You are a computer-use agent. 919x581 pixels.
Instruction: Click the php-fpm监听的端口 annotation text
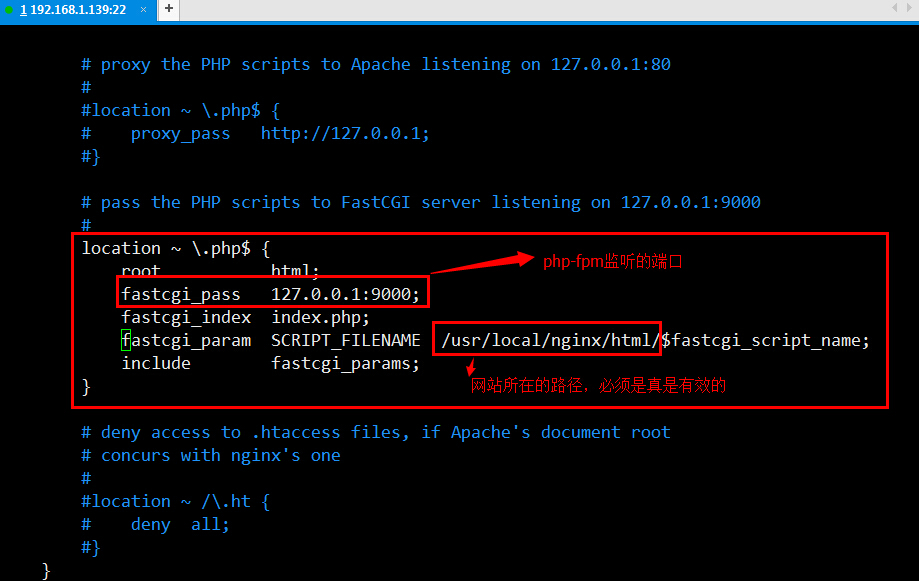click(x=614, y=262)
